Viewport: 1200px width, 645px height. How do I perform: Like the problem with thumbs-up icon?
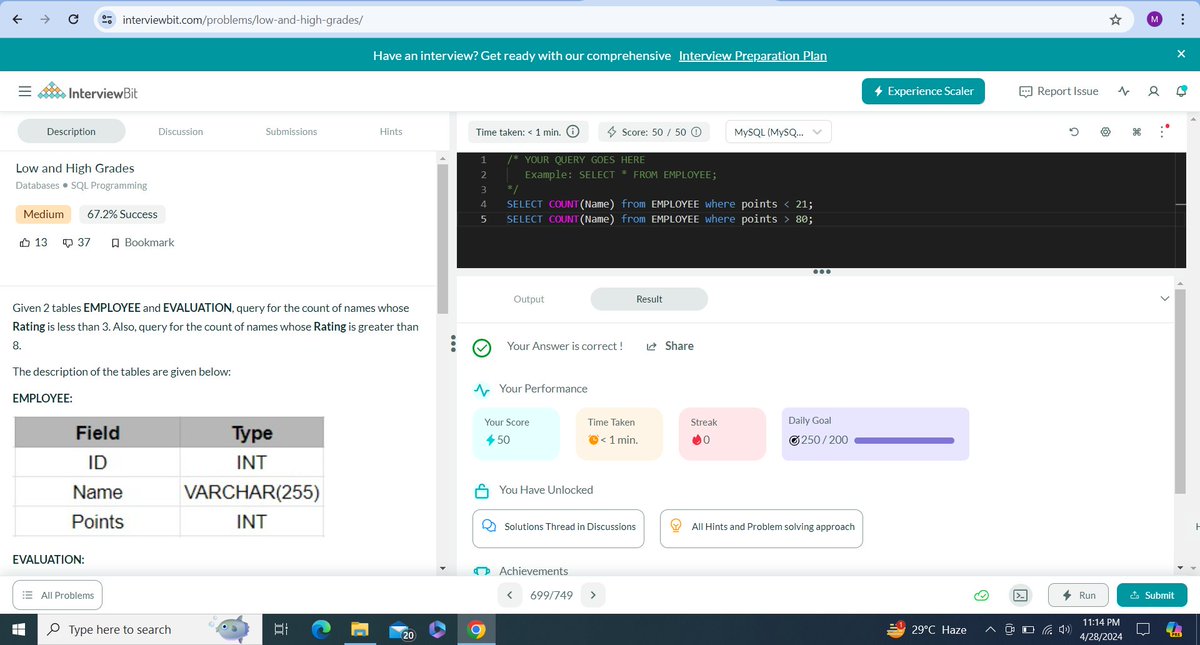[25, 242]
